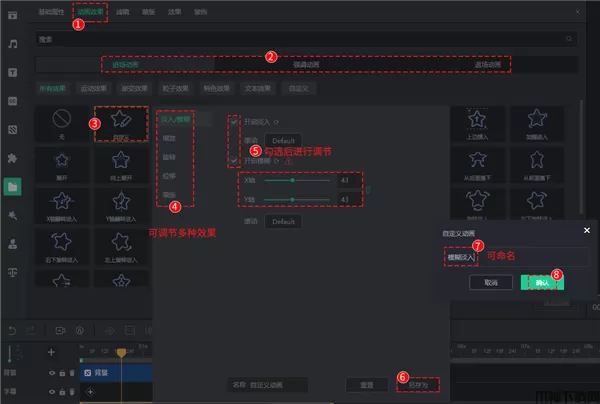Open the media library sidebar icon

13,15
